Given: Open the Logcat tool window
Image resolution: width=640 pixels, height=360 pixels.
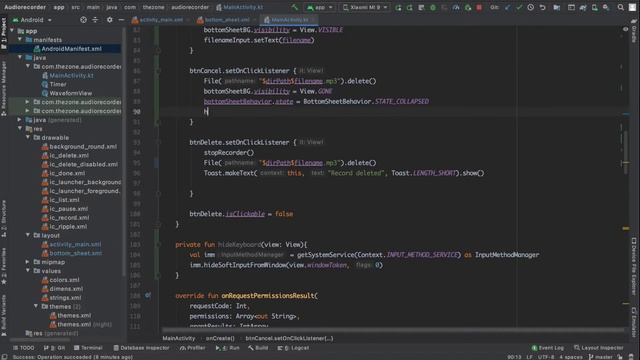Looking at the screenshot, I should click(x=293, y=348).
